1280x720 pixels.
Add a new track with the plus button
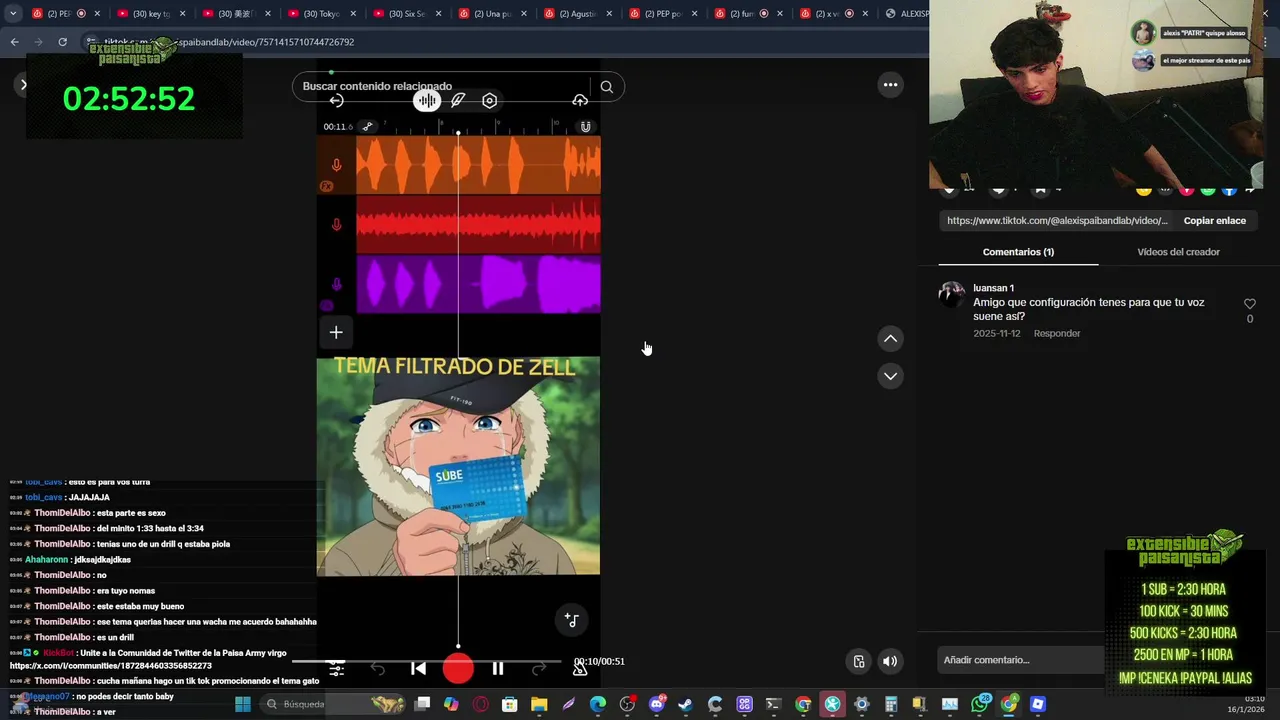(336, 332)
